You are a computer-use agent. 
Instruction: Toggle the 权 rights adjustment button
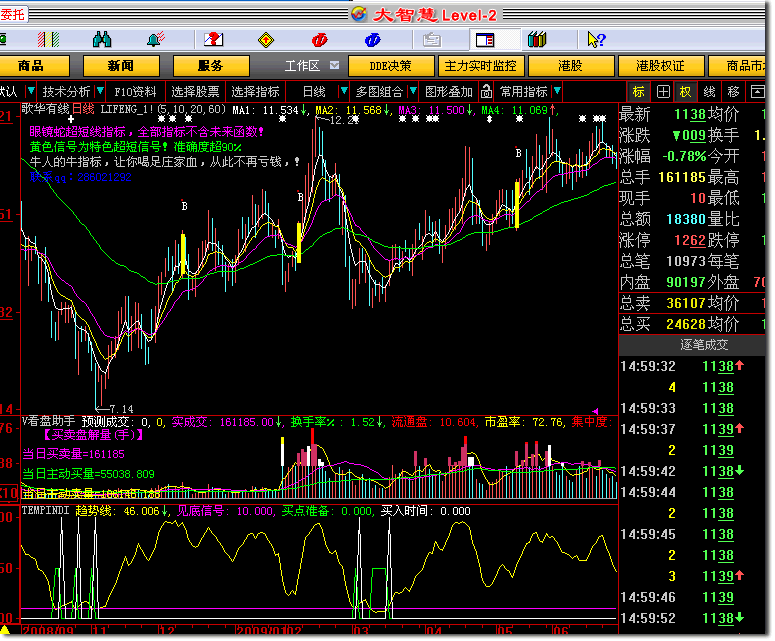[686, 91]
